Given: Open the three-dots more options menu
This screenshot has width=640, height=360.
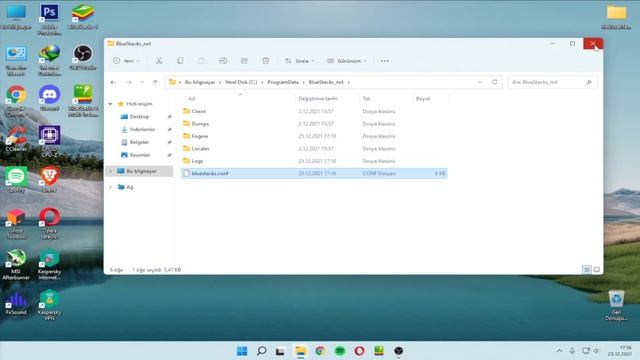Looking at the screenshot, I should coord(384,61).
